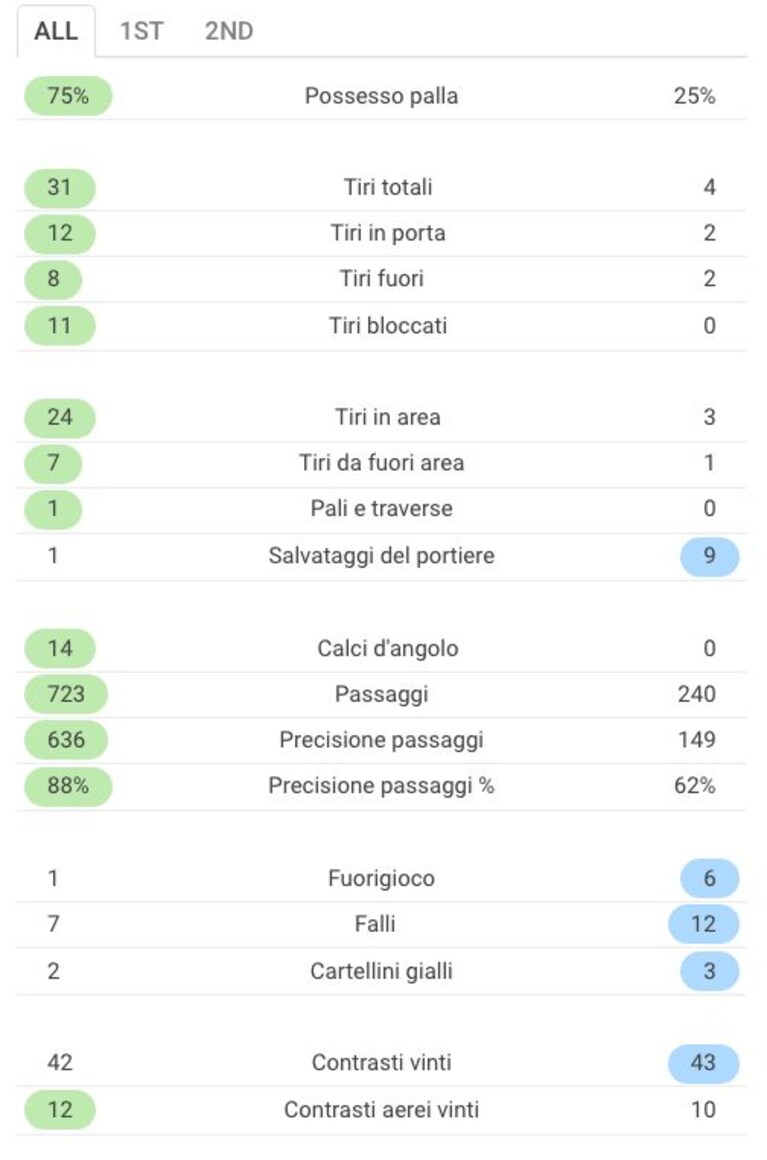Click the Tiri bloccati label
This screenshot has height=1160, width=767.
click(388, 326)
